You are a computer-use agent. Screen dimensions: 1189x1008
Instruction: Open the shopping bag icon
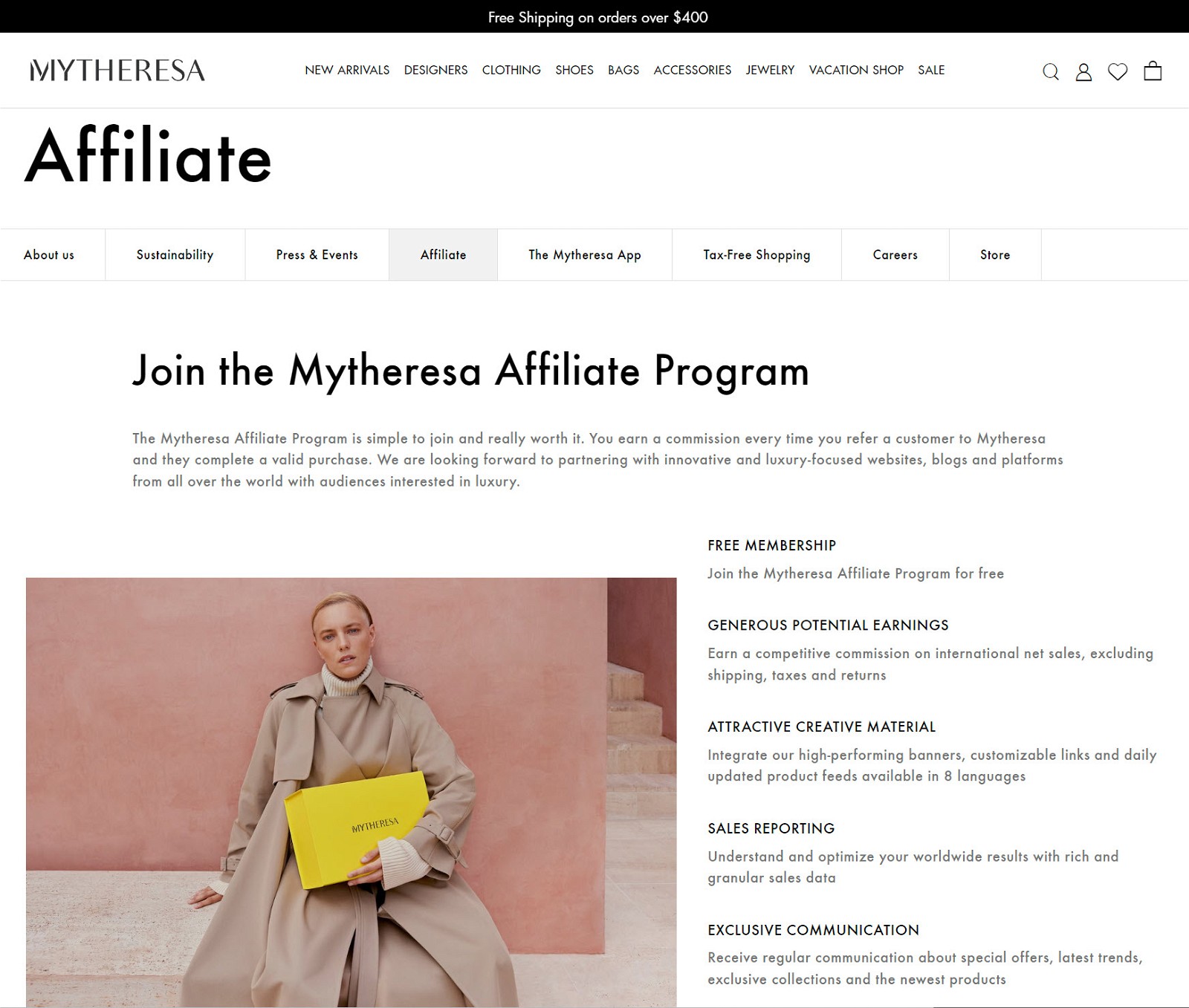pos(1153,71)
